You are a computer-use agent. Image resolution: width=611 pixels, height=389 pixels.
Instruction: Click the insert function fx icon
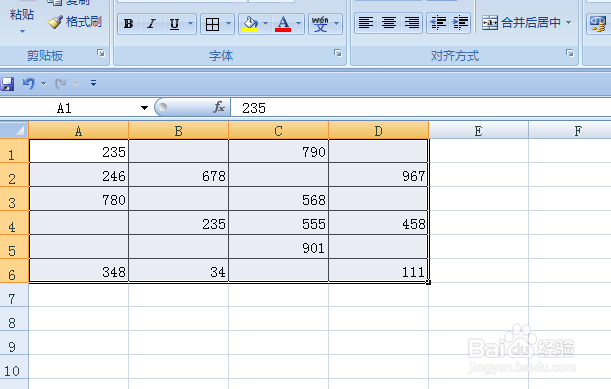coord(219,107)
